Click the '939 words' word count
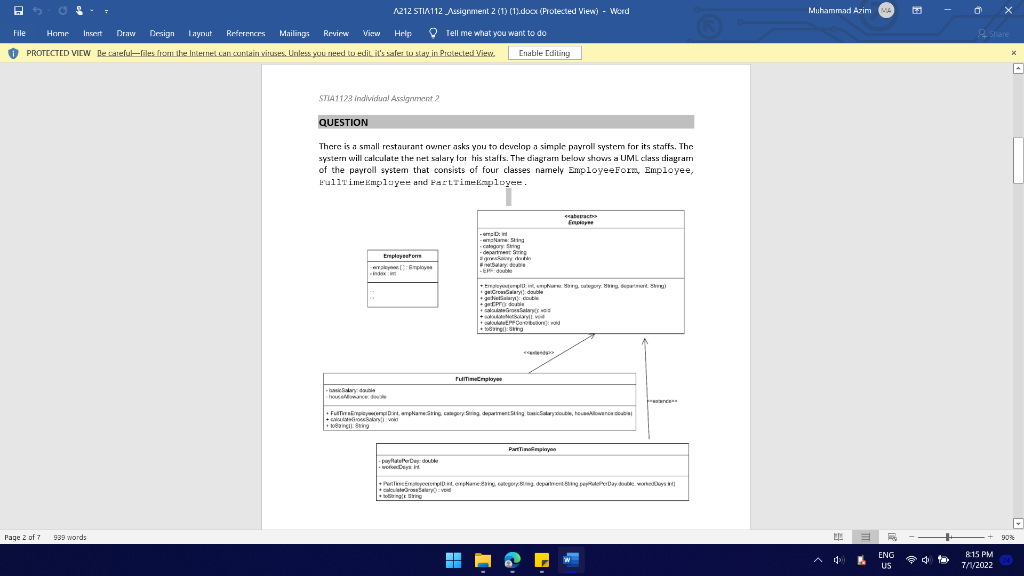Screen dimensions: 1024x576 (x=70, y=537)
